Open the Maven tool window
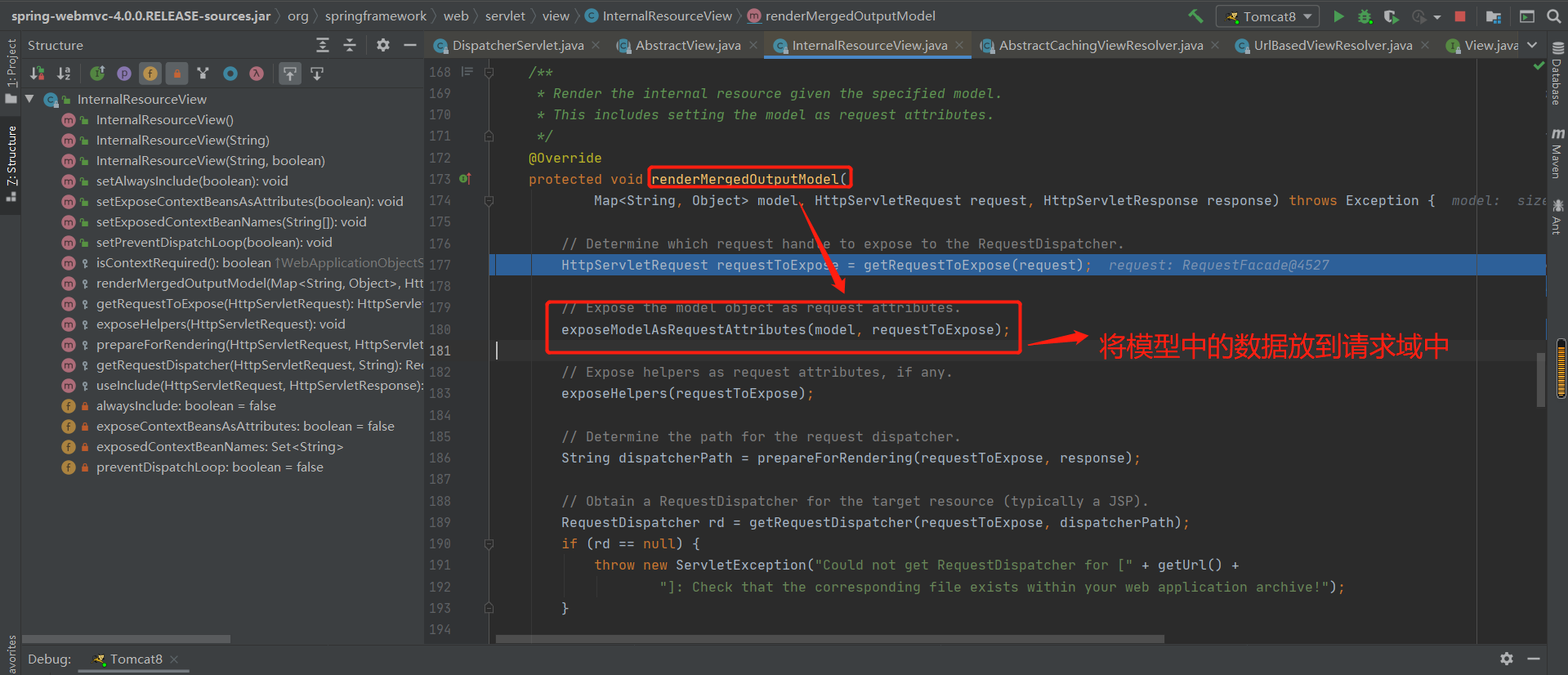The width and height of the screenshot is (1568, 675). click(1557, 153)
